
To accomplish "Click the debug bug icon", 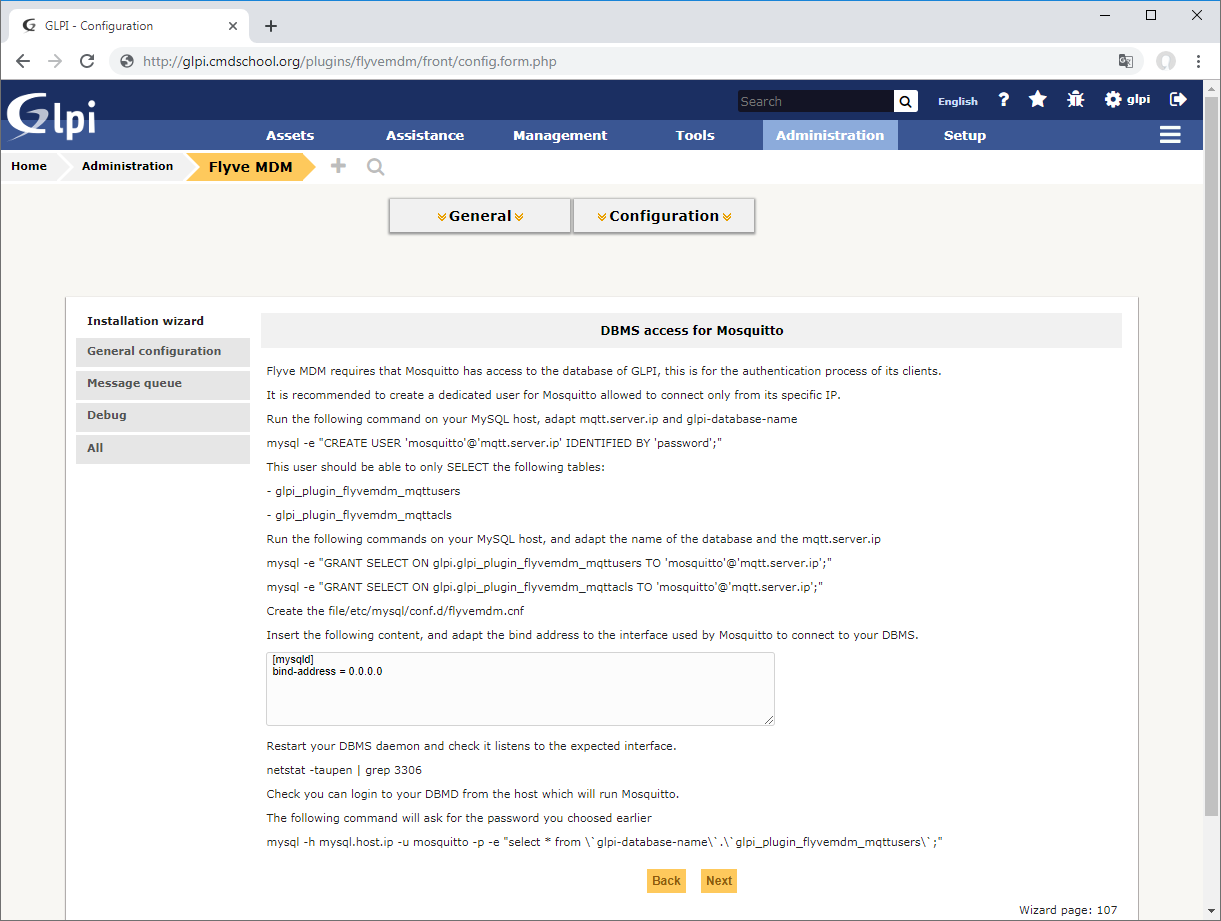I will pyautogui.click(x=1075, y=100).
